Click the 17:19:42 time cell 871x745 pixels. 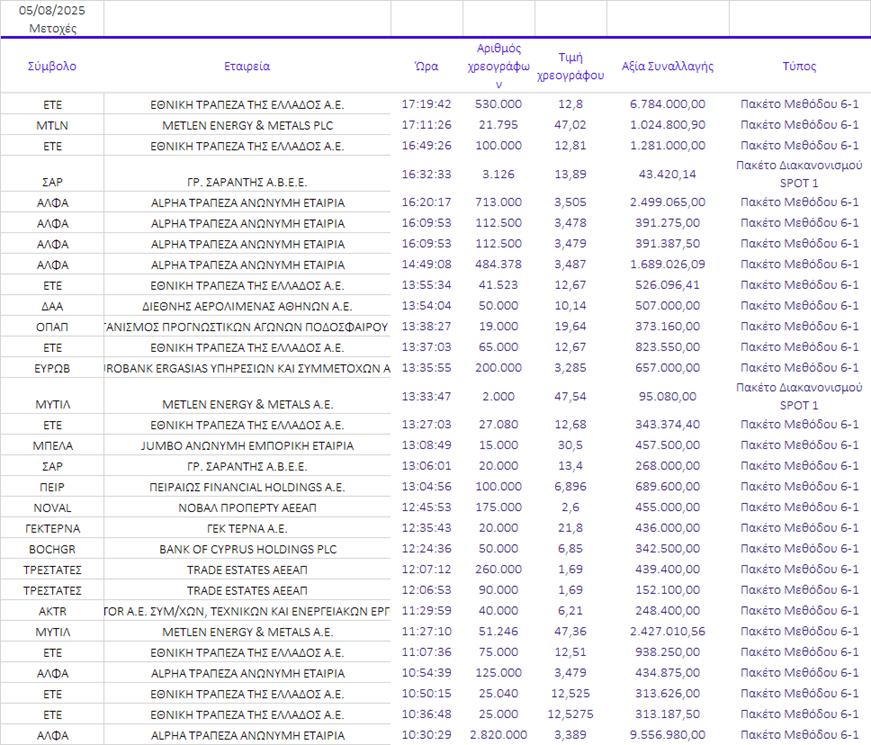coord(426,104)
